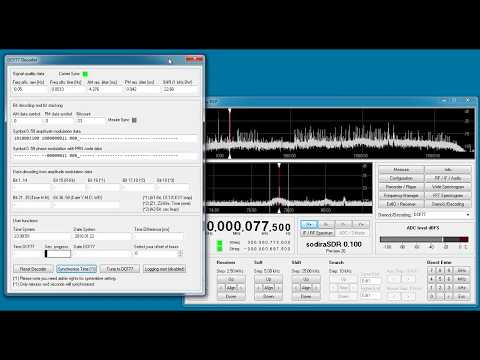Click the Time System field

pyautogui.click(x=42, y=236)
